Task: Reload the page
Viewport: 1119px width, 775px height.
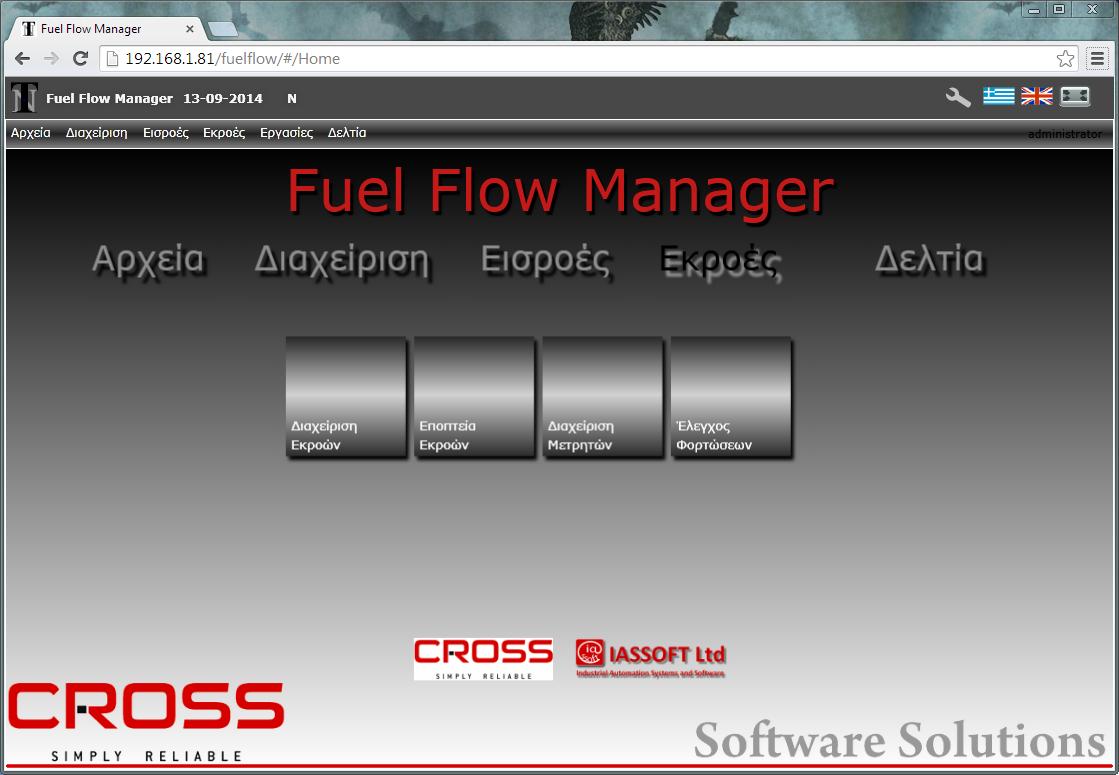Action: (81, 59)
